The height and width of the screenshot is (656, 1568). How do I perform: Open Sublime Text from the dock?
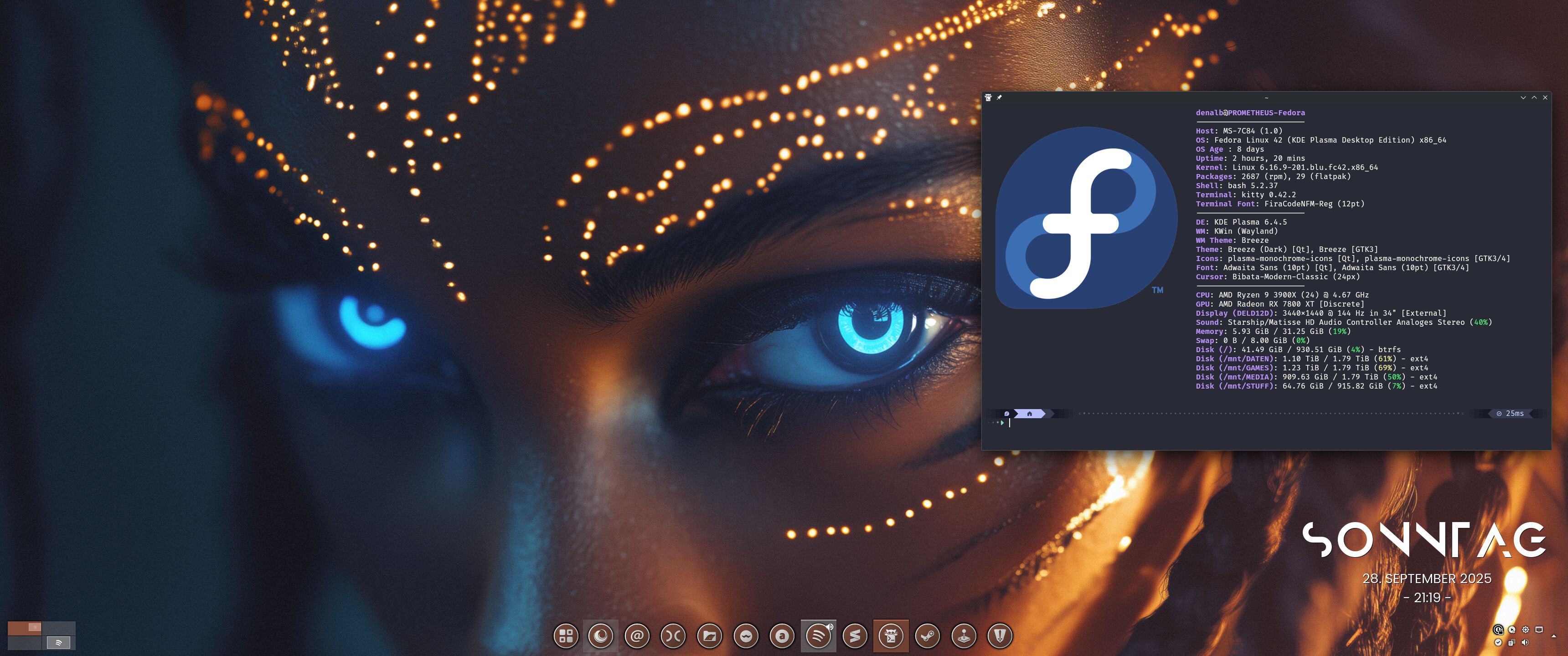[855, 636]
